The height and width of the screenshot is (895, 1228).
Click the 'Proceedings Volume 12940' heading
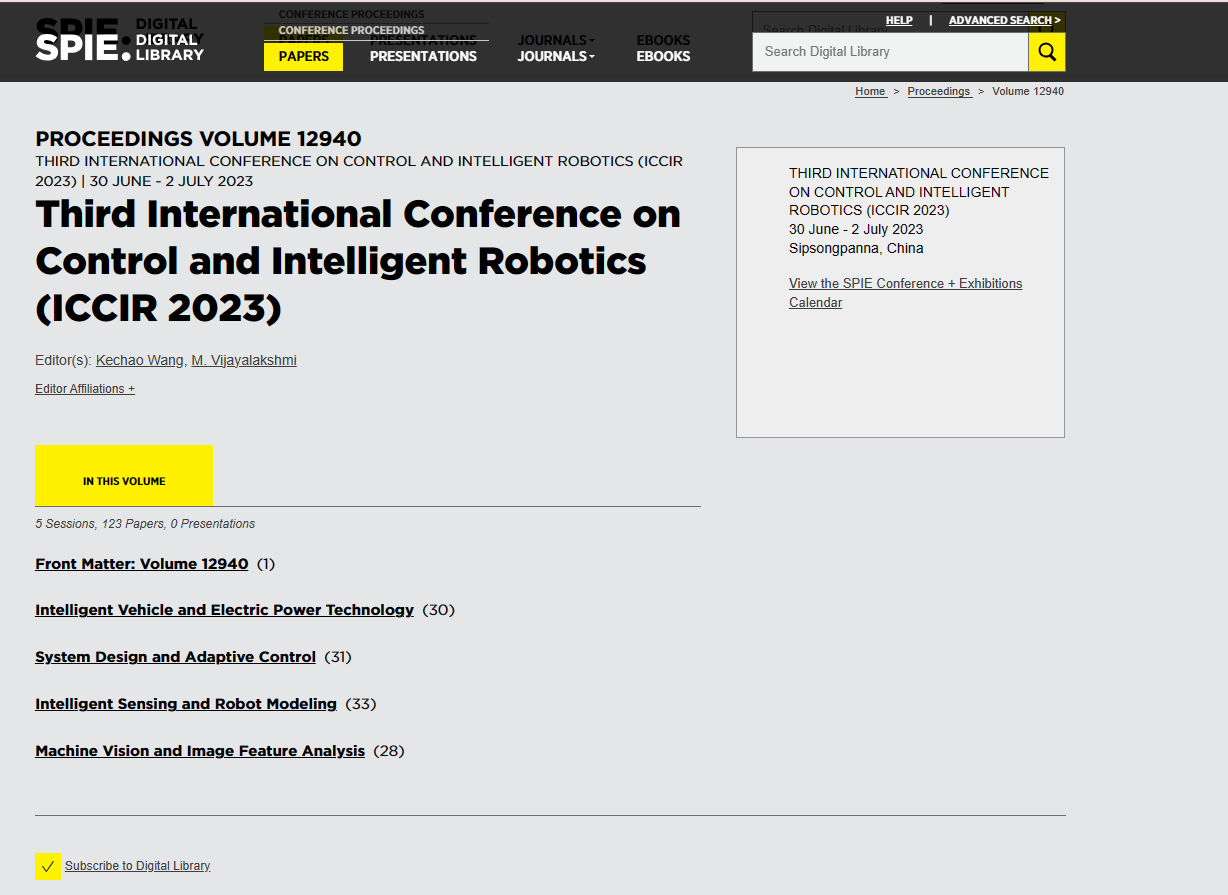click(x=198, y=139)
